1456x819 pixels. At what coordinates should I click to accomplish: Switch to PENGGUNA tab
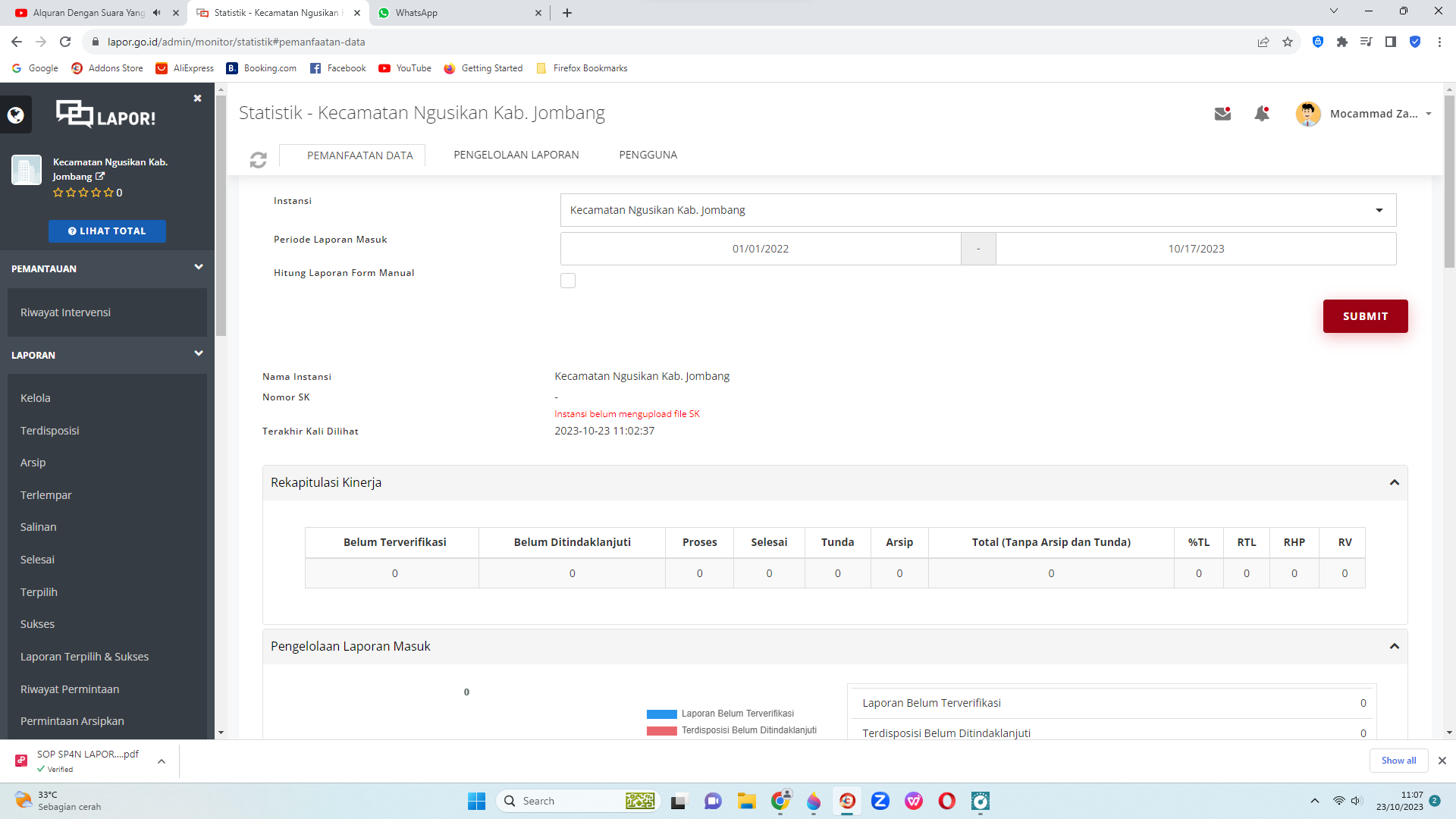[648, 155]
